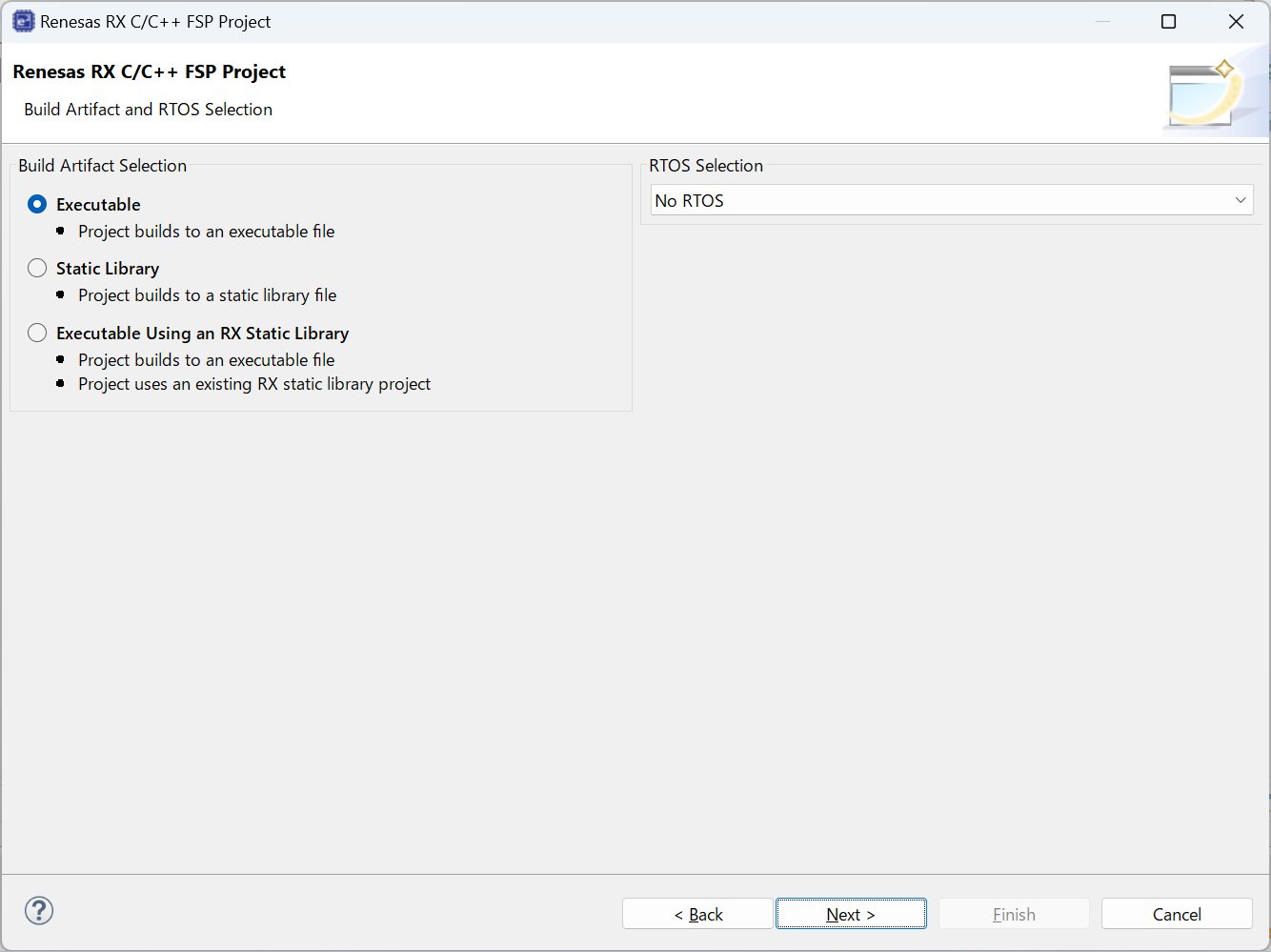
Task: Maximize the project wizard window
Action: click(x=1169, y=21)
